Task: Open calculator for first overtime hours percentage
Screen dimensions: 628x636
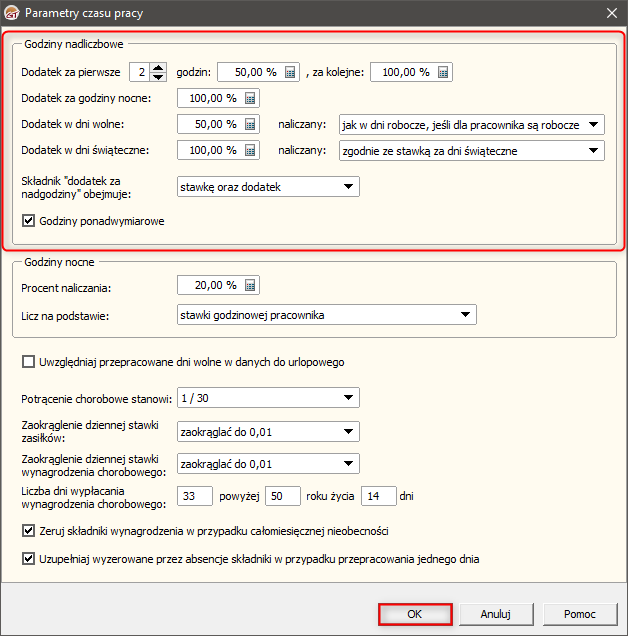Action: click(290, 73)
